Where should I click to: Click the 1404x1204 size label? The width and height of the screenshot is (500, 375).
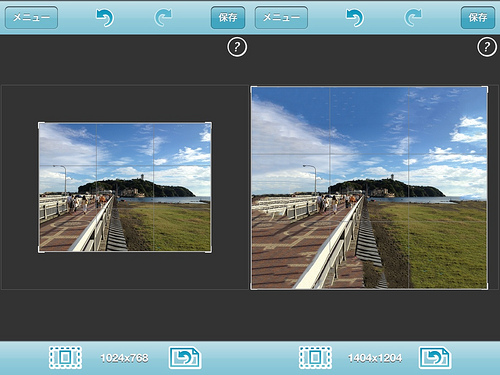[375, 358]
